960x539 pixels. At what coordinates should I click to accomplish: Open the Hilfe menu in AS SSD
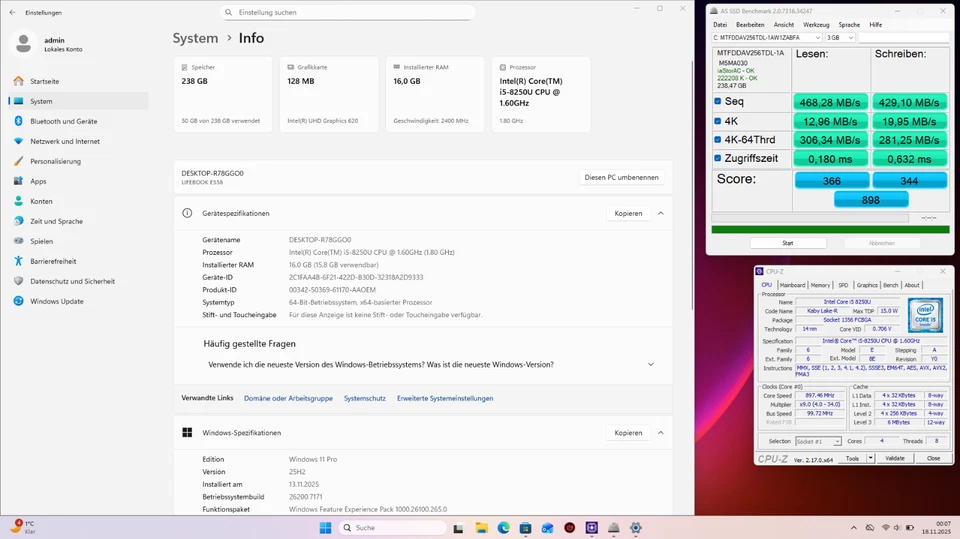(x=876, y=25)
